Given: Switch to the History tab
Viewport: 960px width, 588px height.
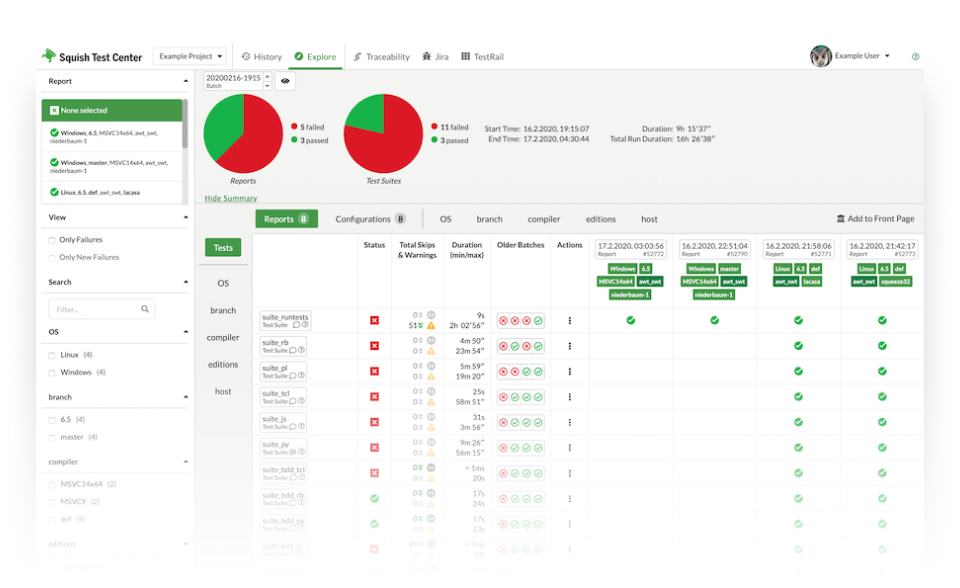Looking at the screenshot, I should point(261,57).
